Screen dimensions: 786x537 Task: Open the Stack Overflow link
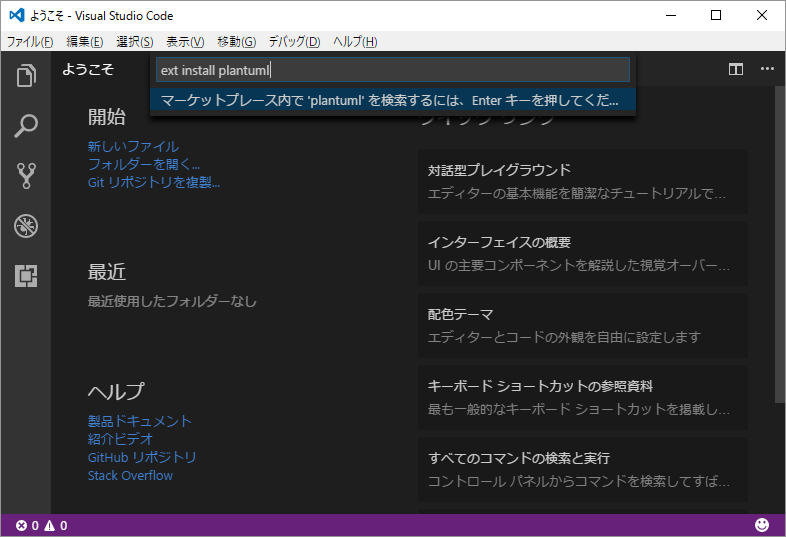click(x=130, y=475)
